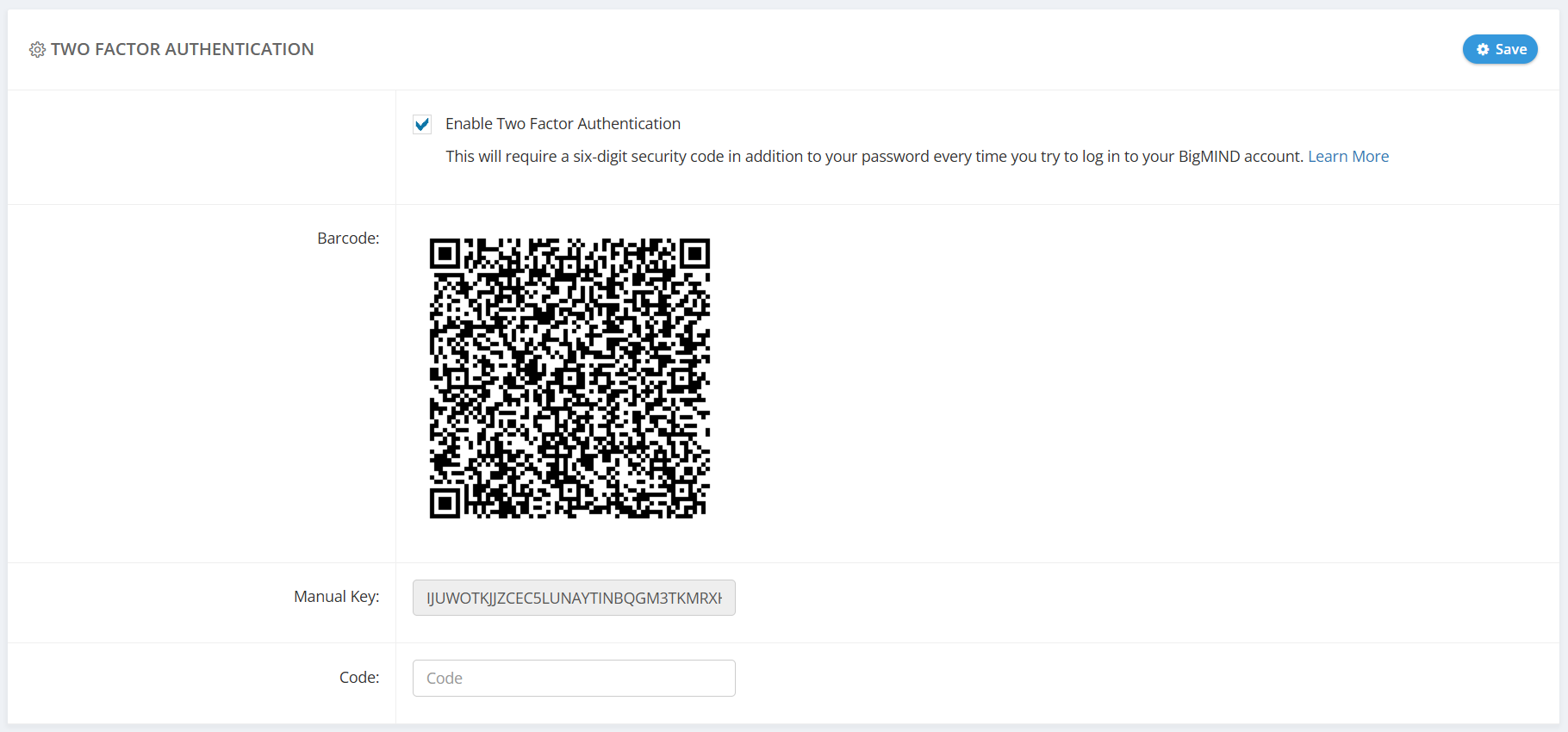Select the Manual Key text field
Image resolution: width=1568 pixels, height=732 pixels.
tap(574, 599)
